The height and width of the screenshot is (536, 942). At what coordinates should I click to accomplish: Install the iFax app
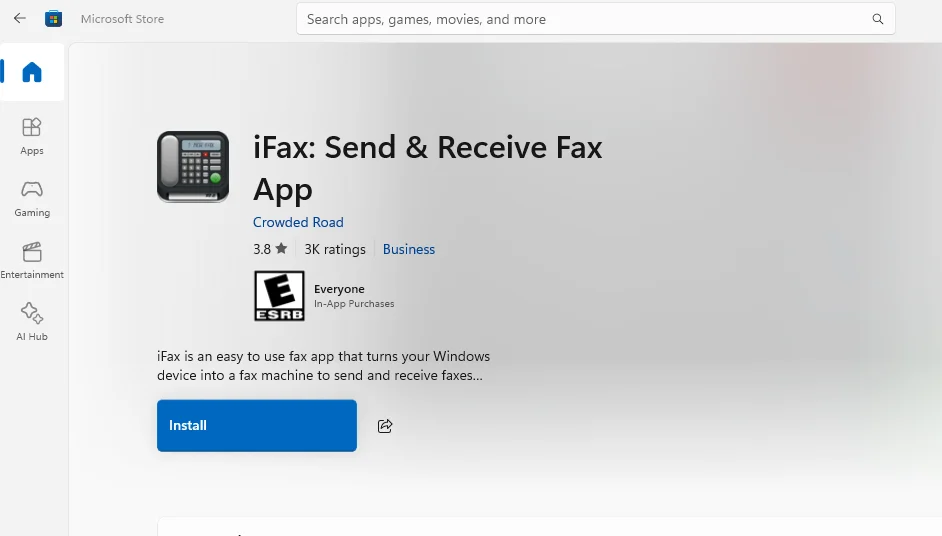coord(257,425)
